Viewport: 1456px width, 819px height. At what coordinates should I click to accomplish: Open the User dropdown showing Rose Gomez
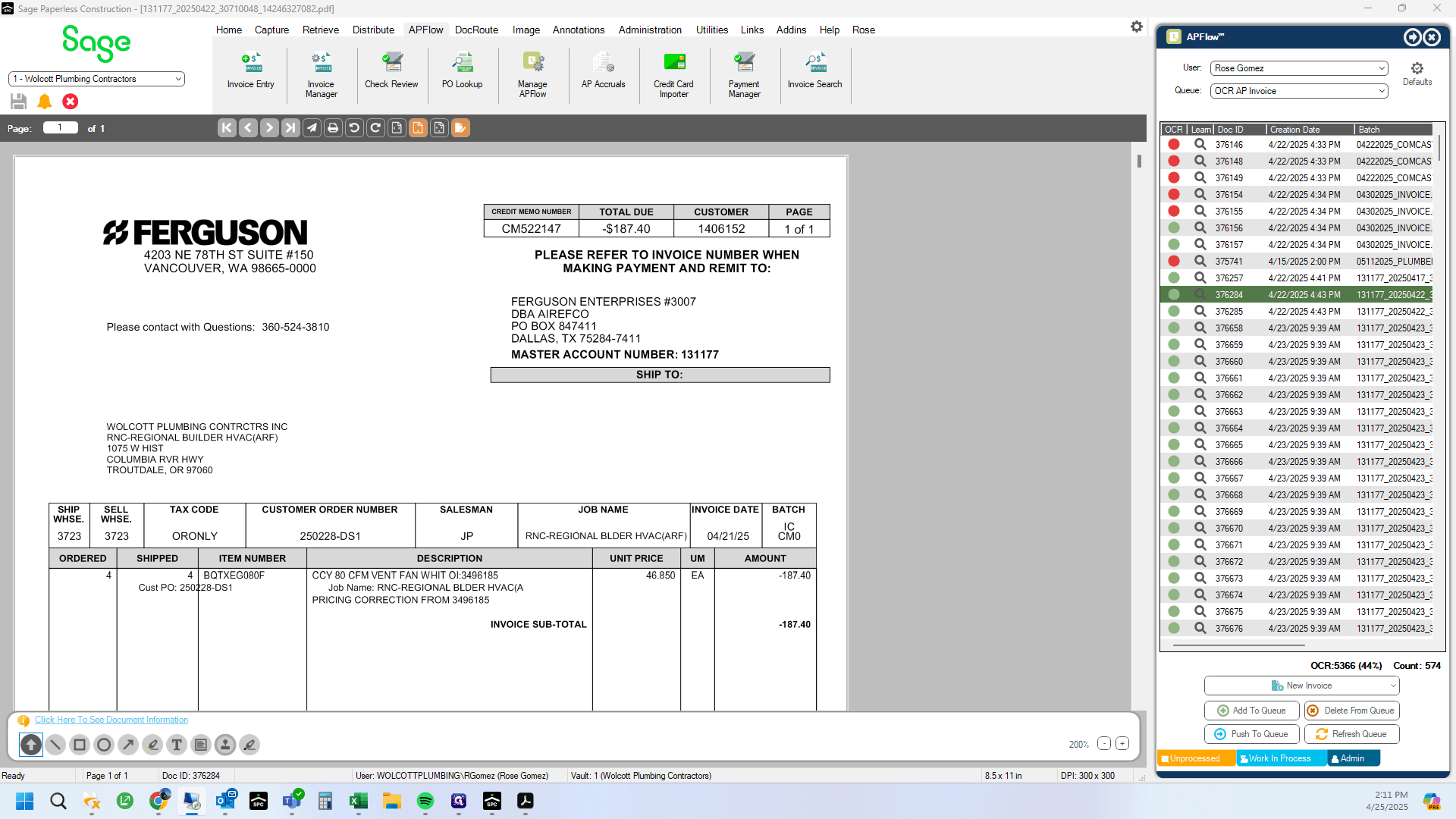1299,68
